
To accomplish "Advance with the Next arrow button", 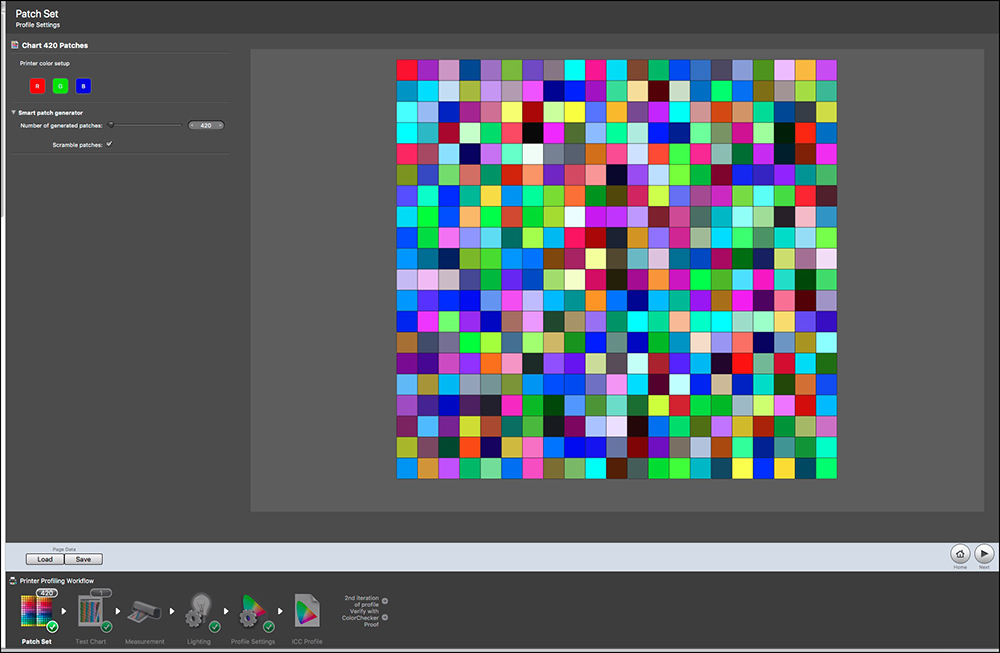I will click(x=984, y=553).
